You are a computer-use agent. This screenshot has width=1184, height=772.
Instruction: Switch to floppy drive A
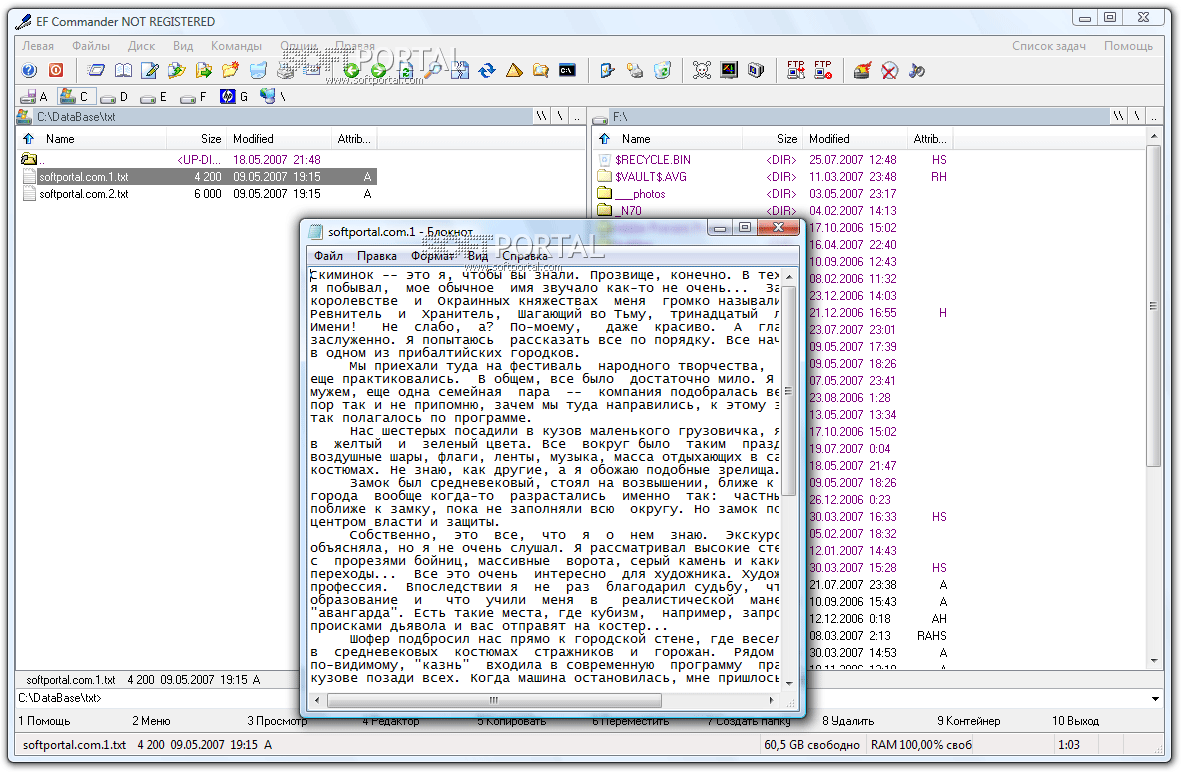pos(34,97)
